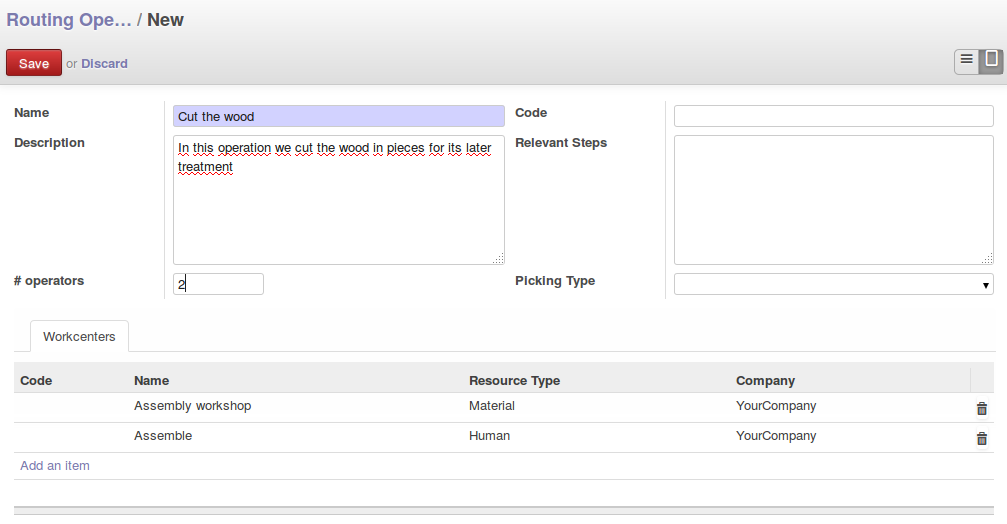This screenshot has width=1007, height=524.
Task: Sort by Resource Type column header
Action: [x=514, y=381]
